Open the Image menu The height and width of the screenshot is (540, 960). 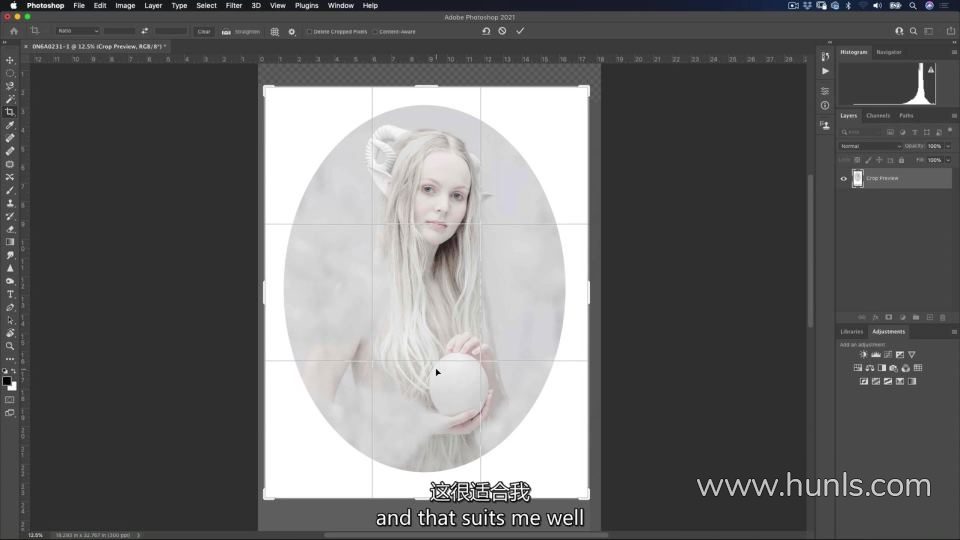tap(125, 6)
